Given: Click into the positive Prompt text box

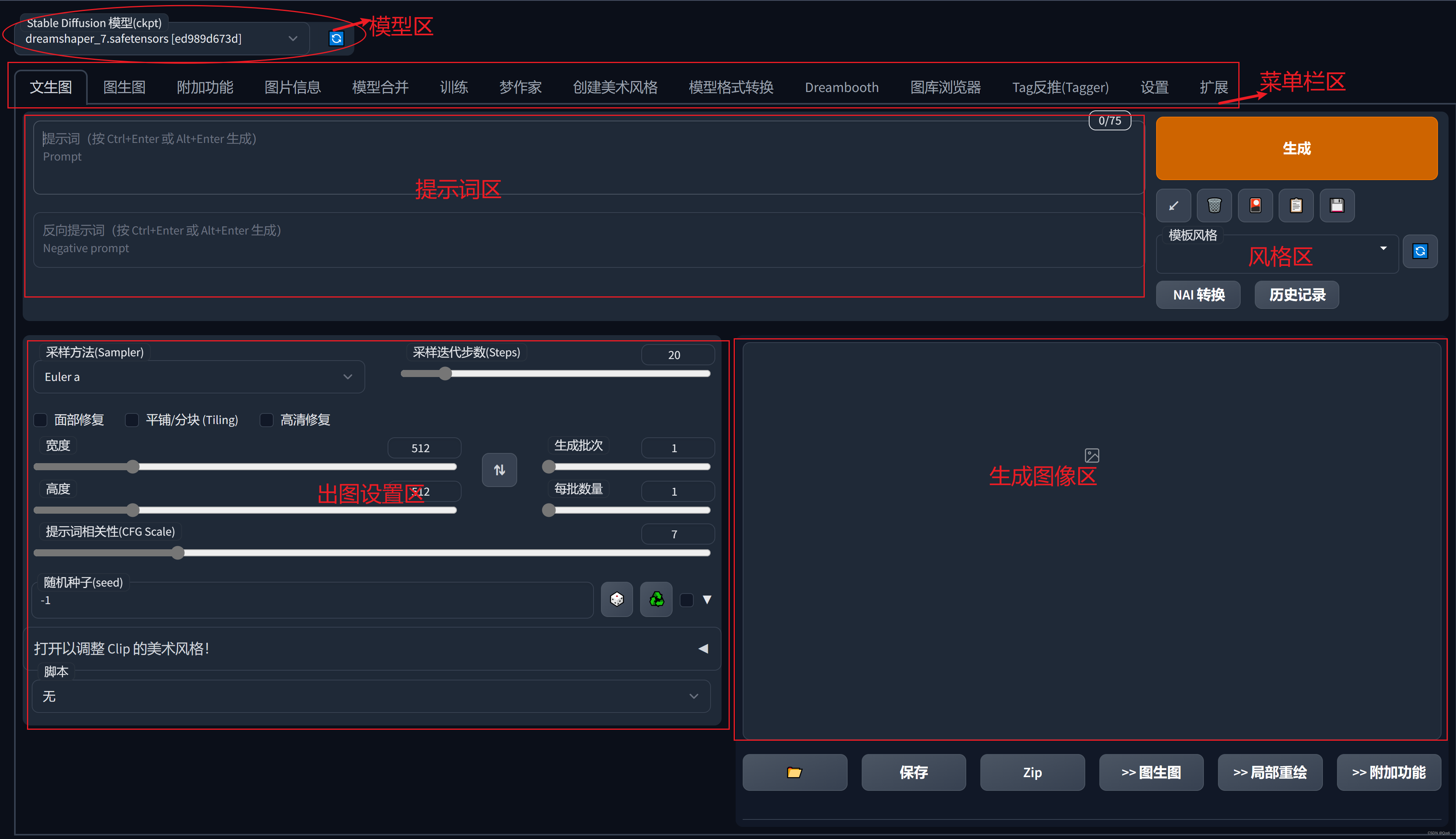Looking at the screenshot, I should click(588, 157).
